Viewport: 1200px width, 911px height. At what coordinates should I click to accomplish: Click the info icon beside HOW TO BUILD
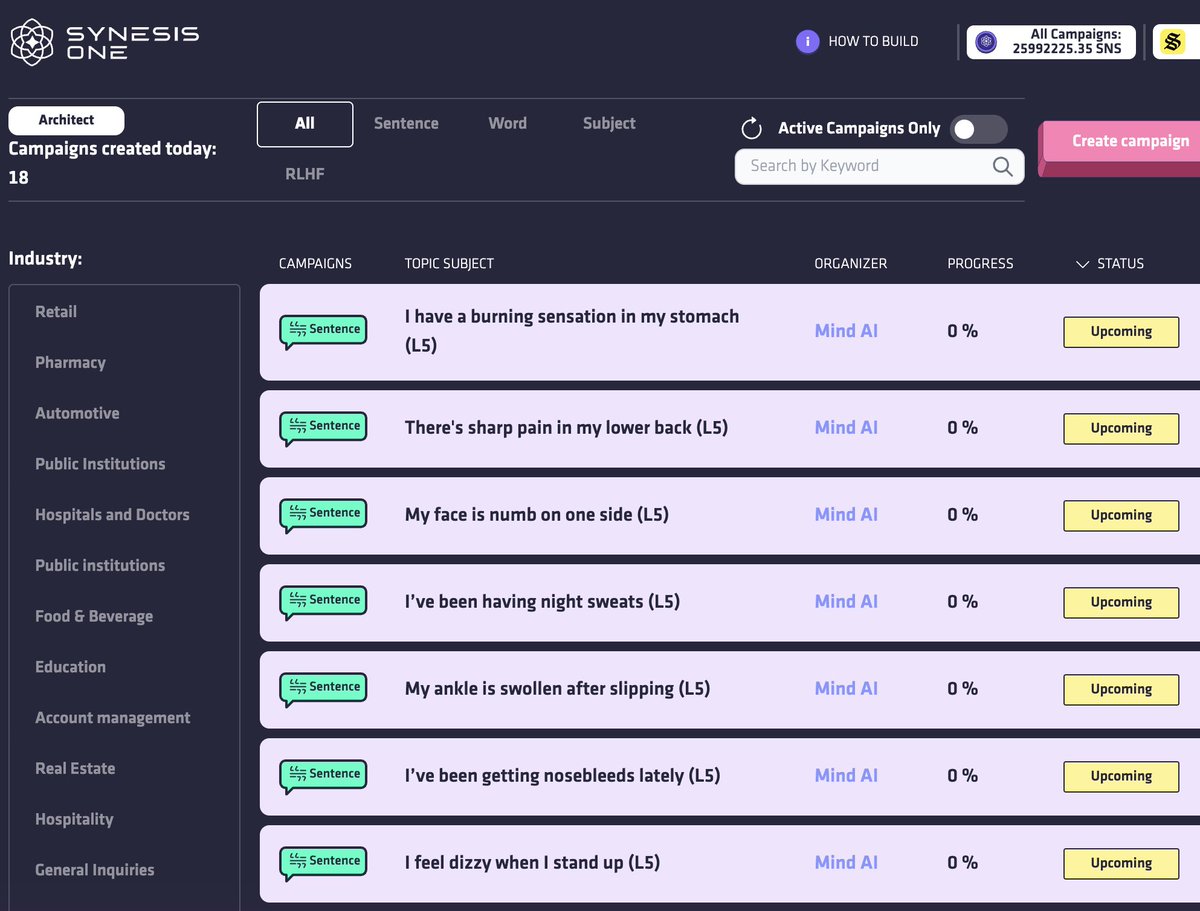pos(807,41)
